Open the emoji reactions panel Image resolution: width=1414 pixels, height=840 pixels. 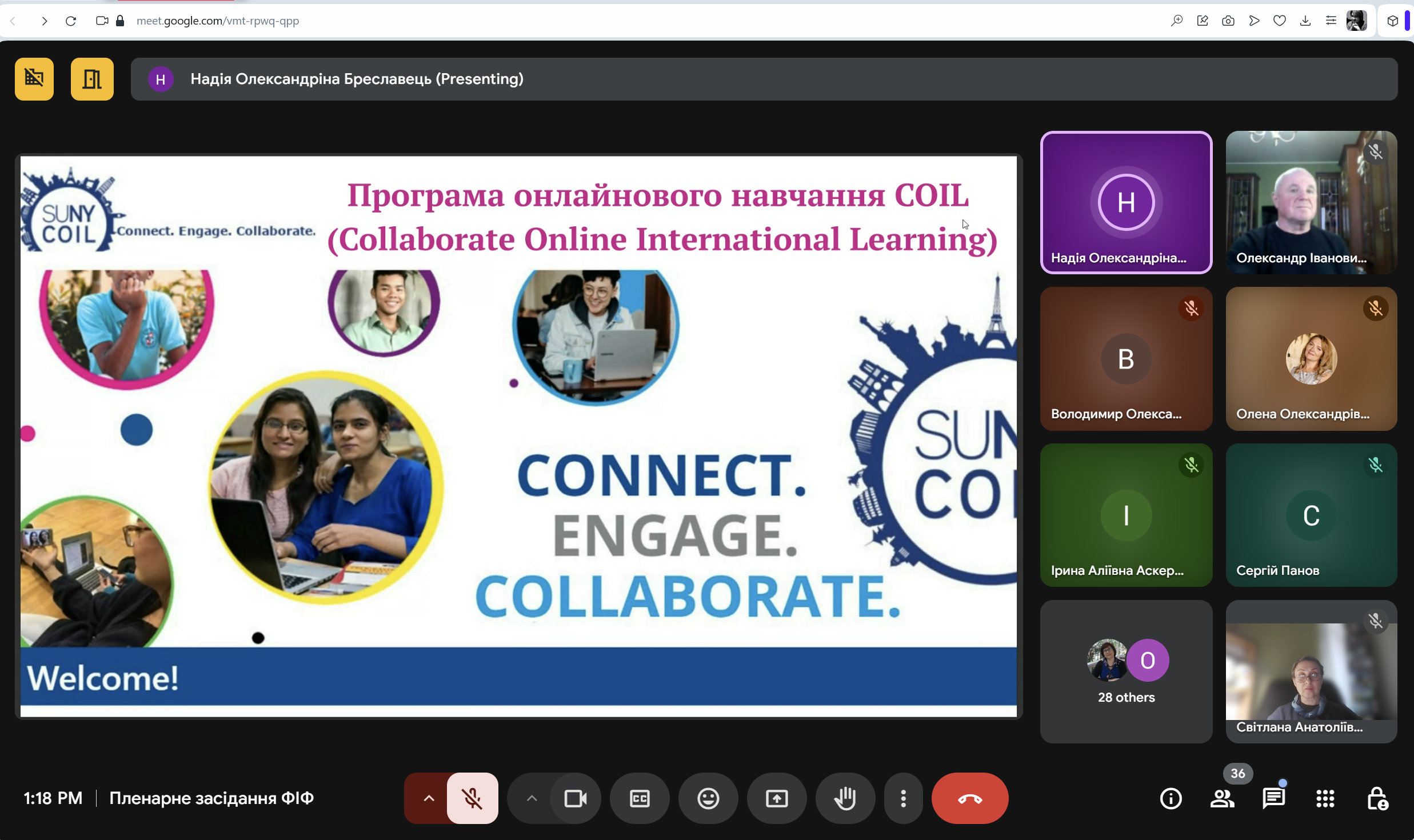click(708, 798)
